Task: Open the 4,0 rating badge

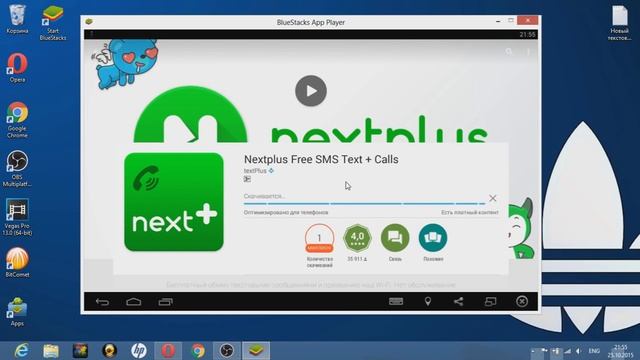Action: point(357,238)
